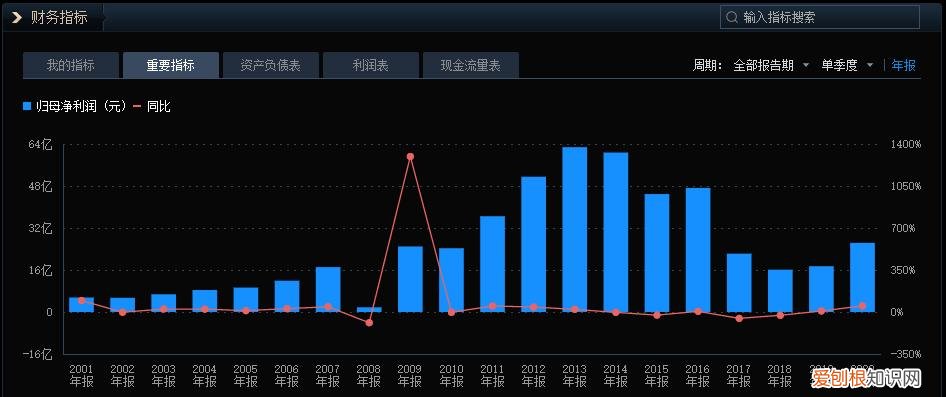Image resolution: width=946 pixels, height=397 pixels.
Task: Click the 2013 年报 axis label
Action: (x=574, y=375)
